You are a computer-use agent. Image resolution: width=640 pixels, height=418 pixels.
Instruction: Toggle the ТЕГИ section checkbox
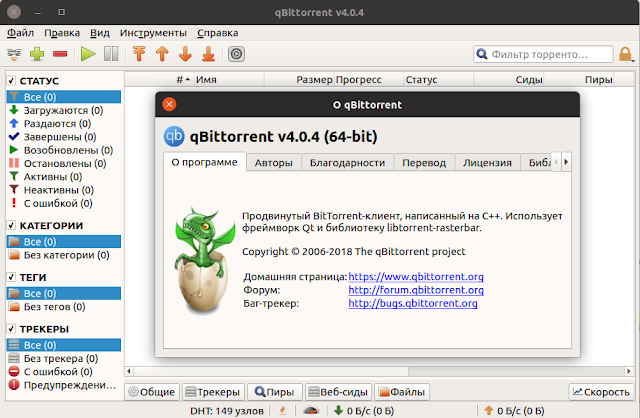pyautogui.click(x=11, y=277)
